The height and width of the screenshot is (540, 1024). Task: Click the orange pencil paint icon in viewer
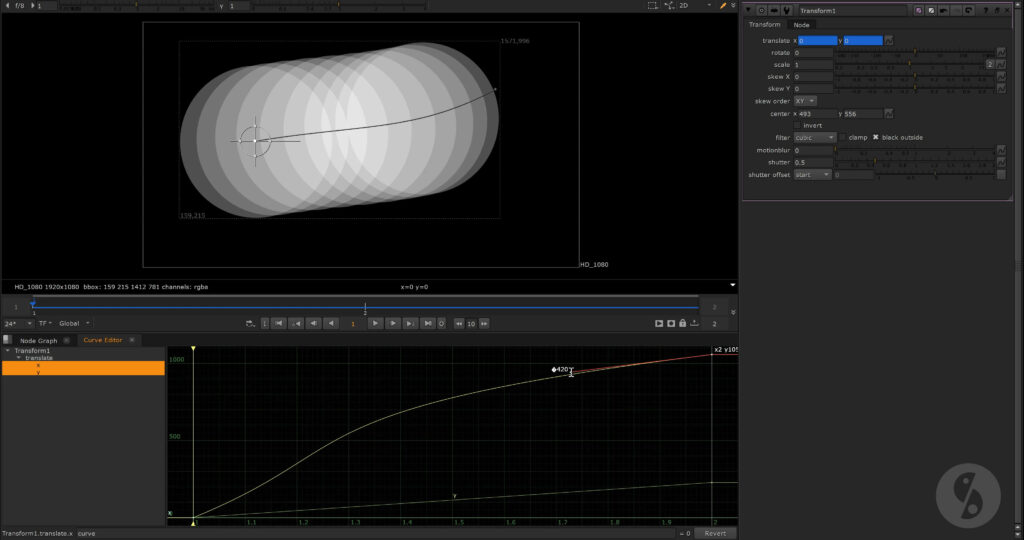[723, 5]
